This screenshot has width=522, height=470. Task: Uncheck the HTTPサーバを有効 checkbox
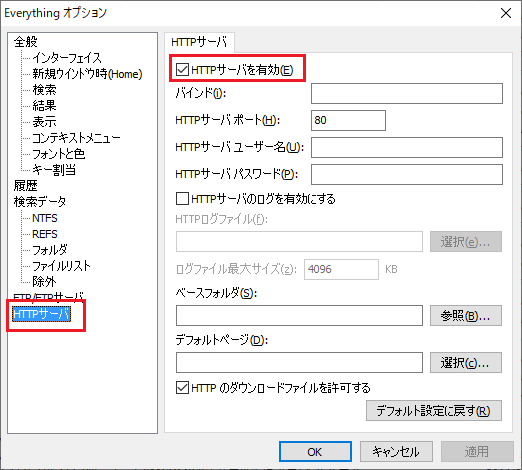pyautogui.click(x=182, y=70)
